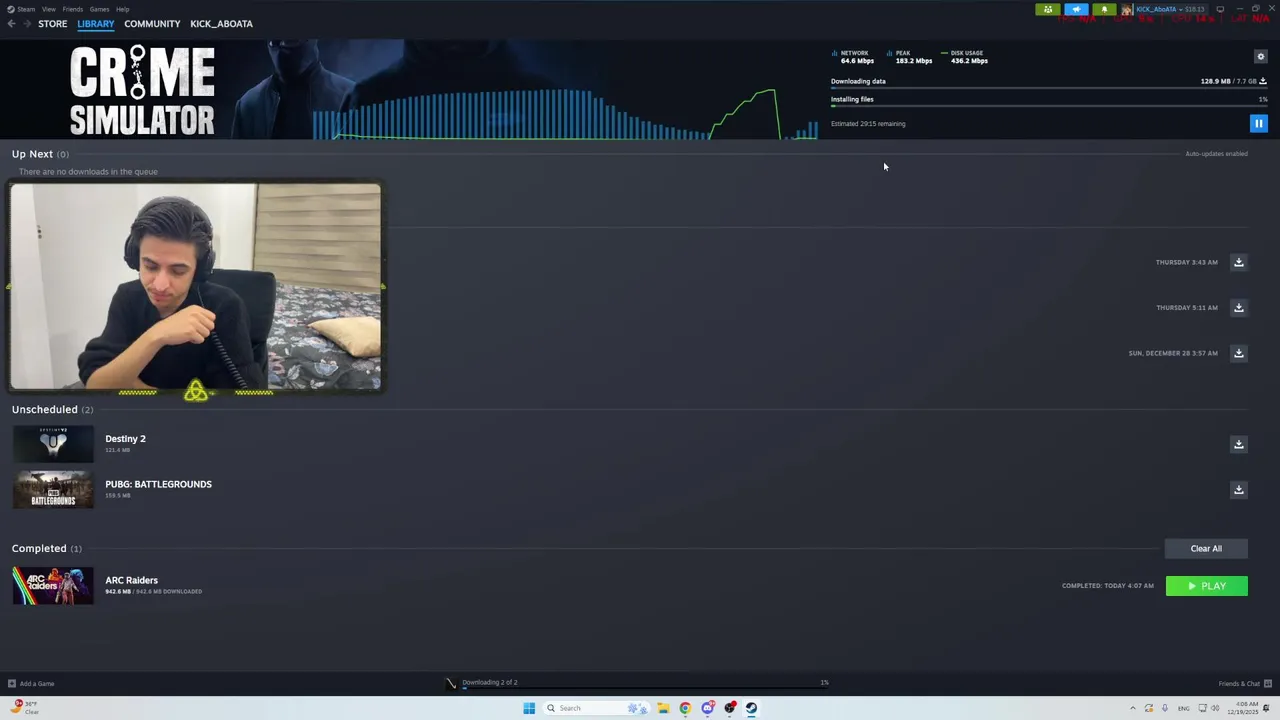Open the friends activity green icon
The image size is (1280, 720).
pos(1048,10)
